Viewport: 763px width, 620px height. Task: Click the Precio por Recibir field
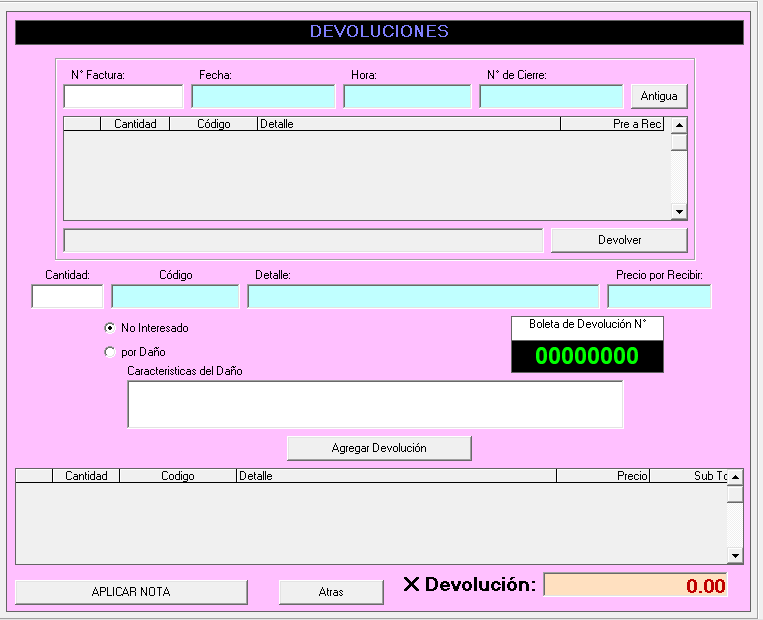coord(659,297)
